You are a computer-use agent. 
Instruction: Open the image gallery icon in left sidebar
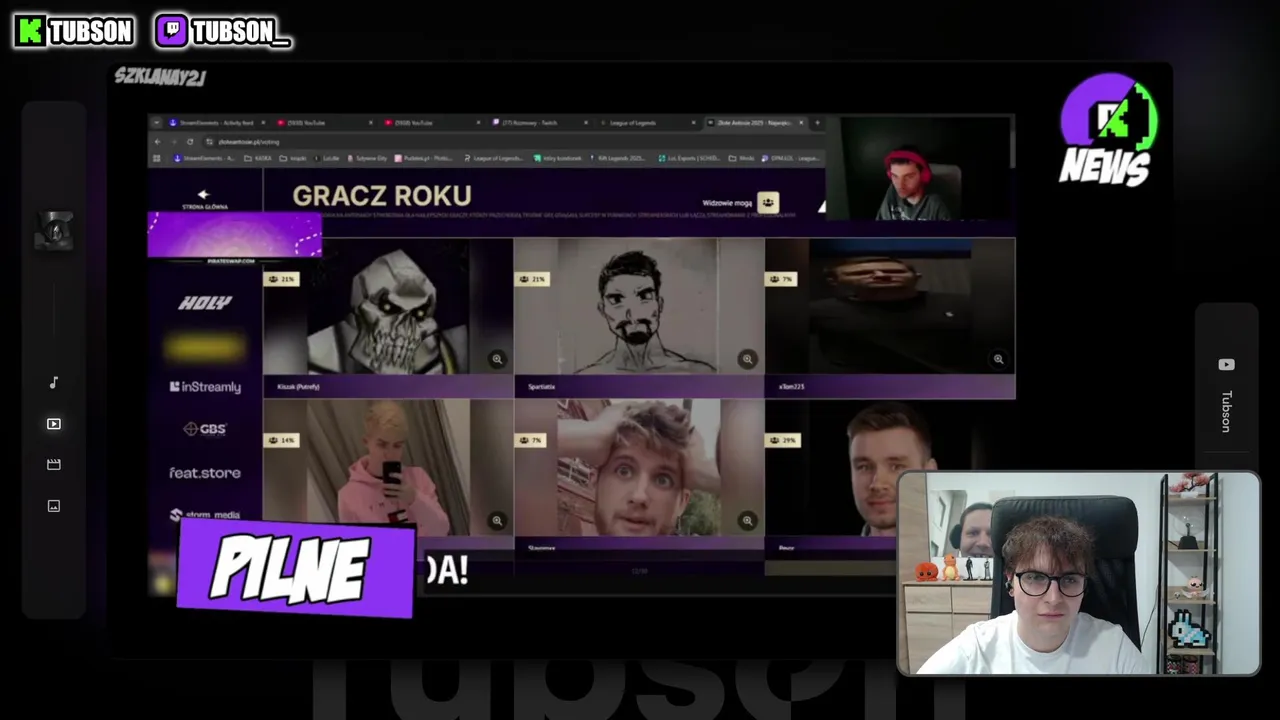point(54,506)
